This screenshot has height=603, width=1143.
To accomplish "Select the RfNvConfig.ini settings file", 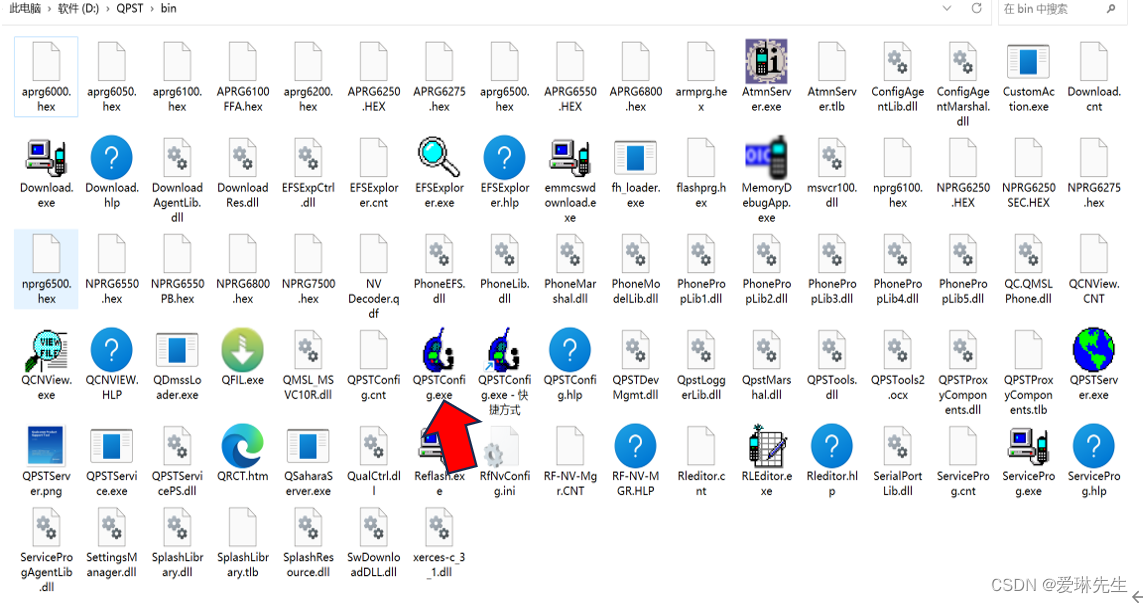I will (x=504, y=446).
